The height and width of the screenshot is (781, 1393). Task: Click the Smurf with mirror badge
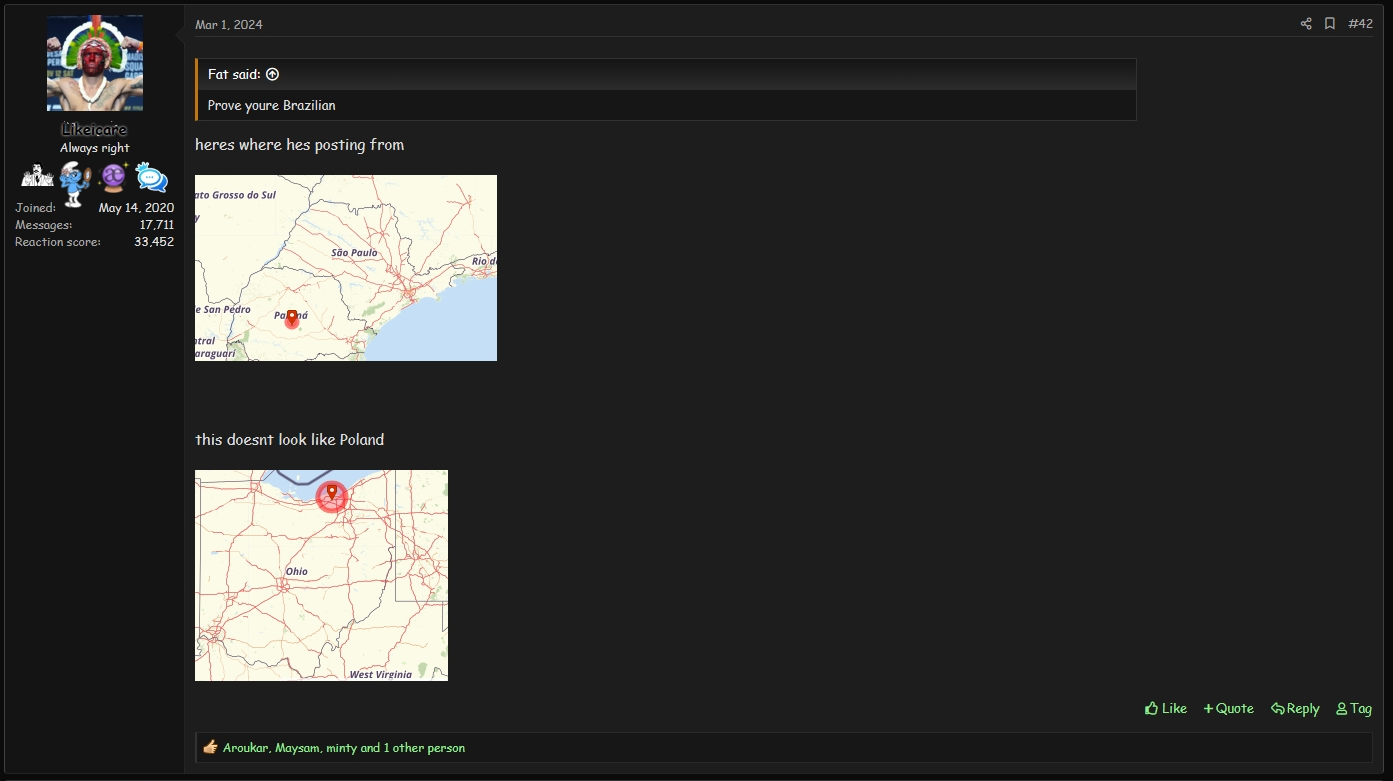[75, 181]
